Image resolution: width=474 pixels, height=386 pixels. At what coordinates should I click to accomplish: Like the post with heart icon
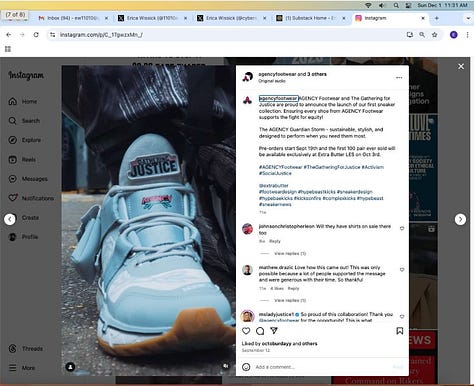(246, 331)
